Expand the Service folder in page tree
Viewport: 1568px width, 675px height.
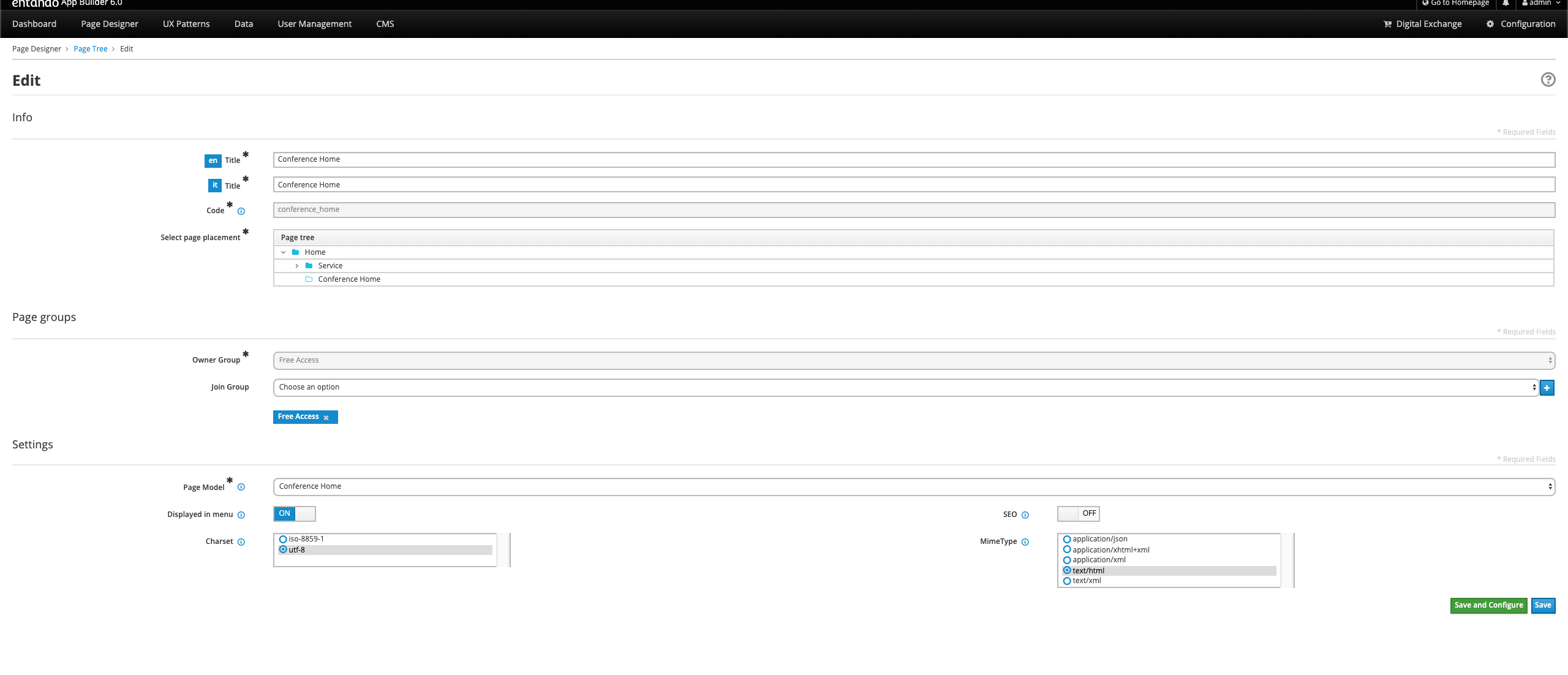[x=297, y=266]
